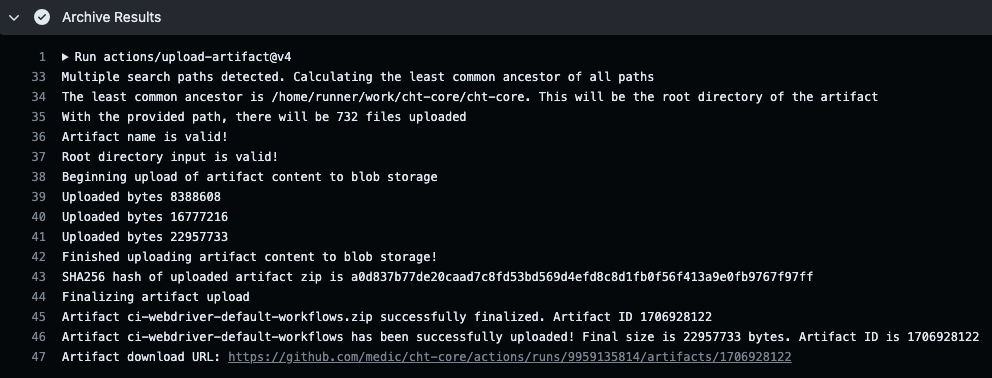Select log line number 44
992x378 pixels.
pos(39,297)
